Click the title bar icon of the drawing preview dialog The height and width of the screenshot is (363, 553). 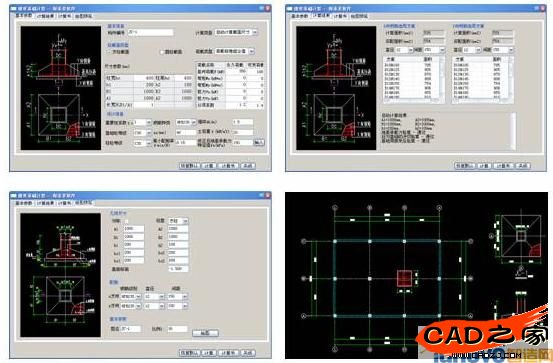(x=13, y=195)
